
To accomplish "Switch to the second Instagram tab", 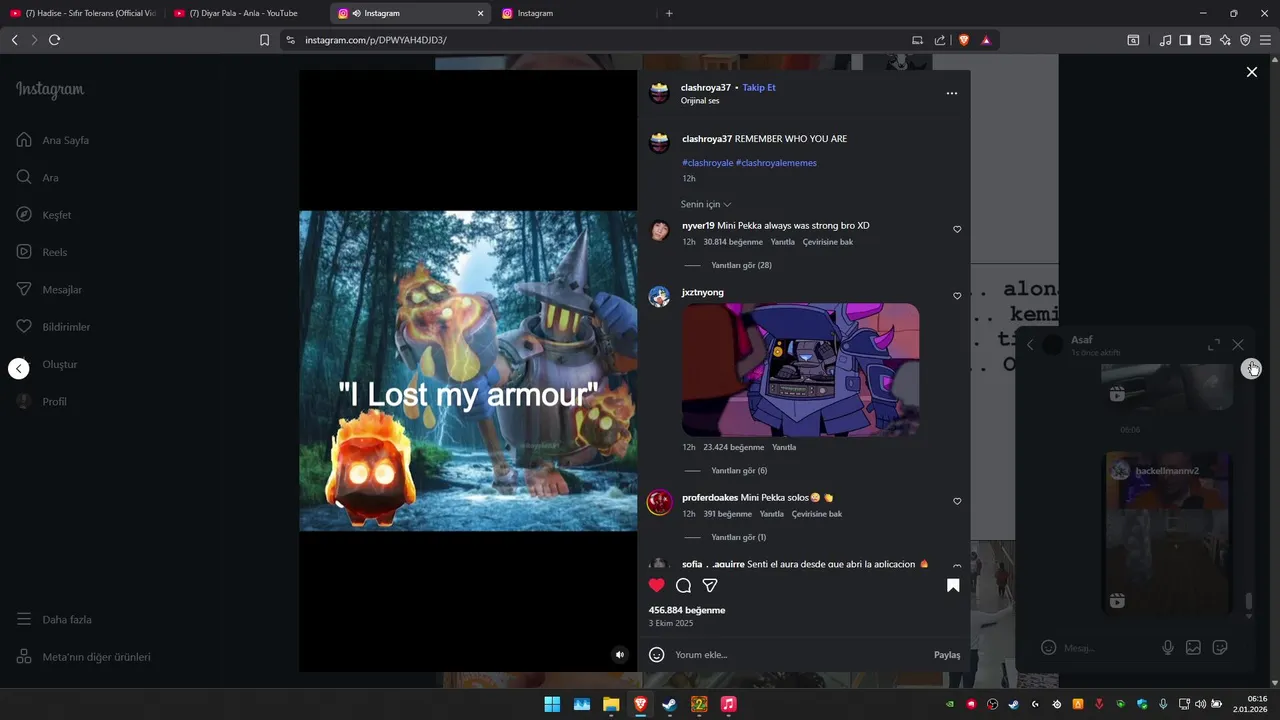I will pyautogui.click(x=575, y=13).
